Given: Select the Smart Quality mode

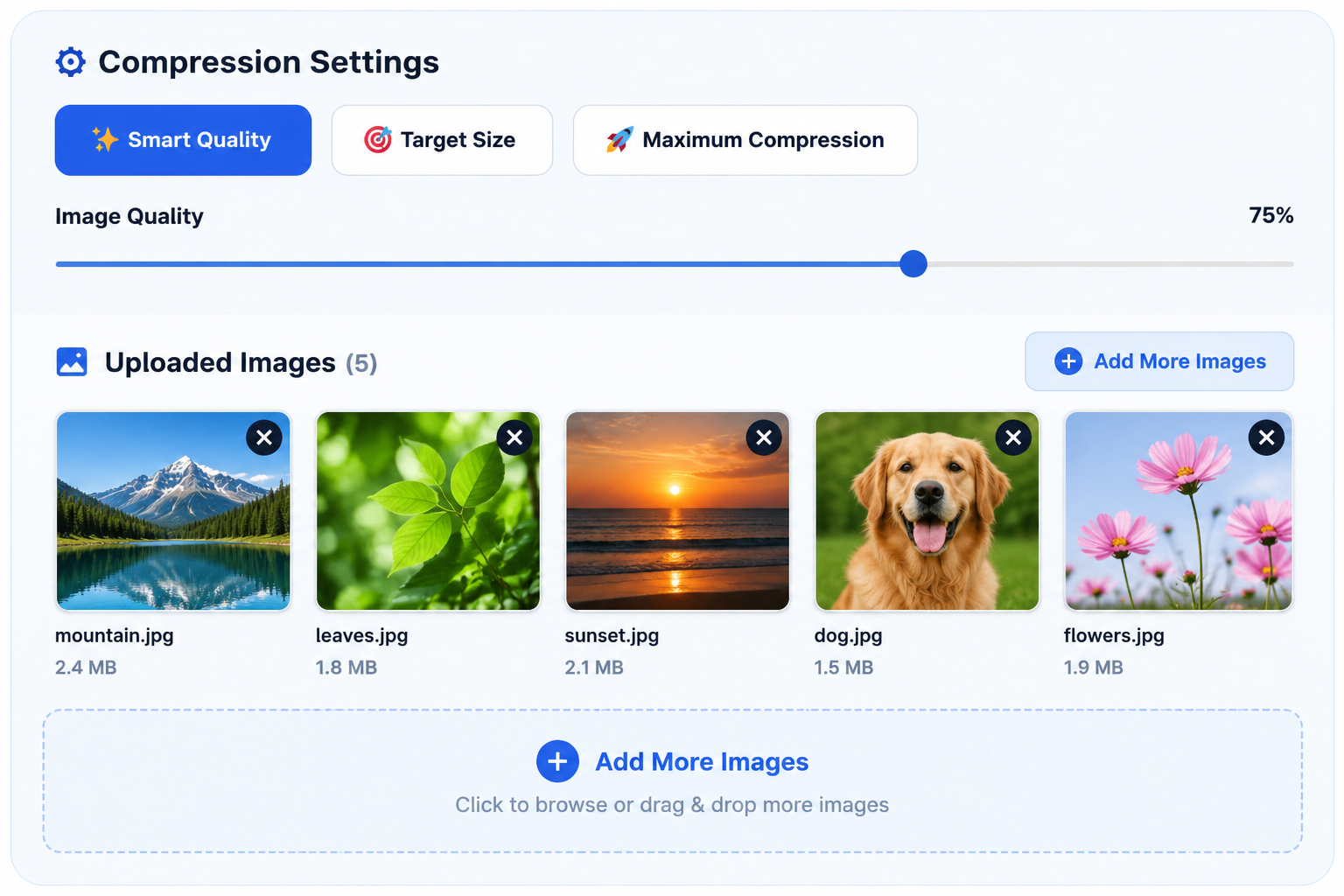Looking at the screenshot, I should [183, 140].
